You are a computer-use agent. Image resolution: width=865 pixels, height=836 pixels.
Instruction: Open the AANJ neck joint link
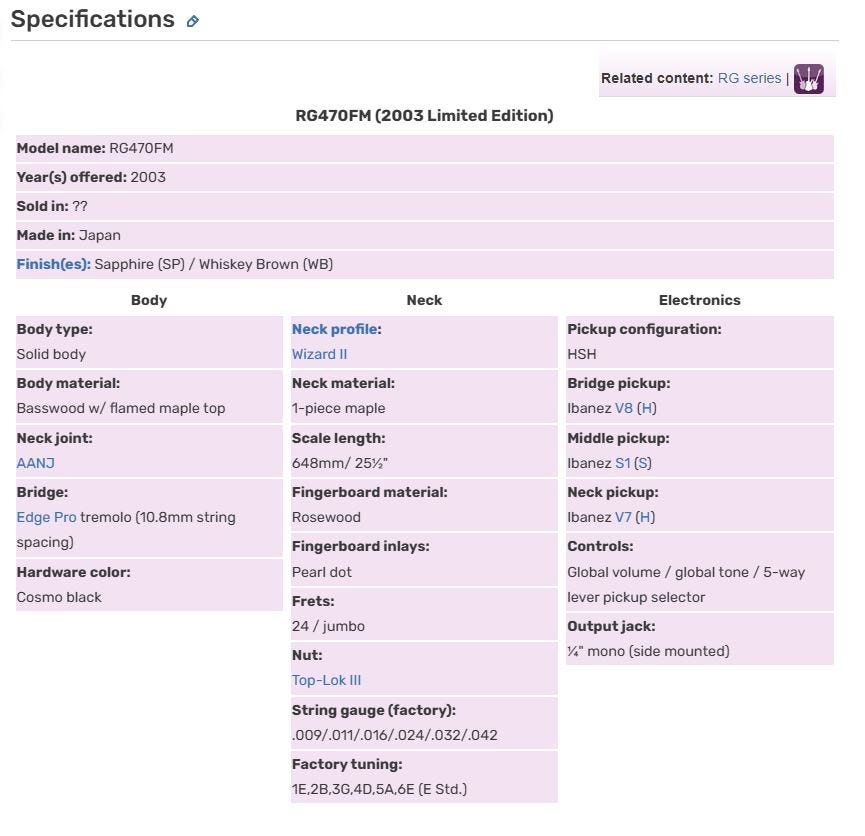click(x=36, y=463)
